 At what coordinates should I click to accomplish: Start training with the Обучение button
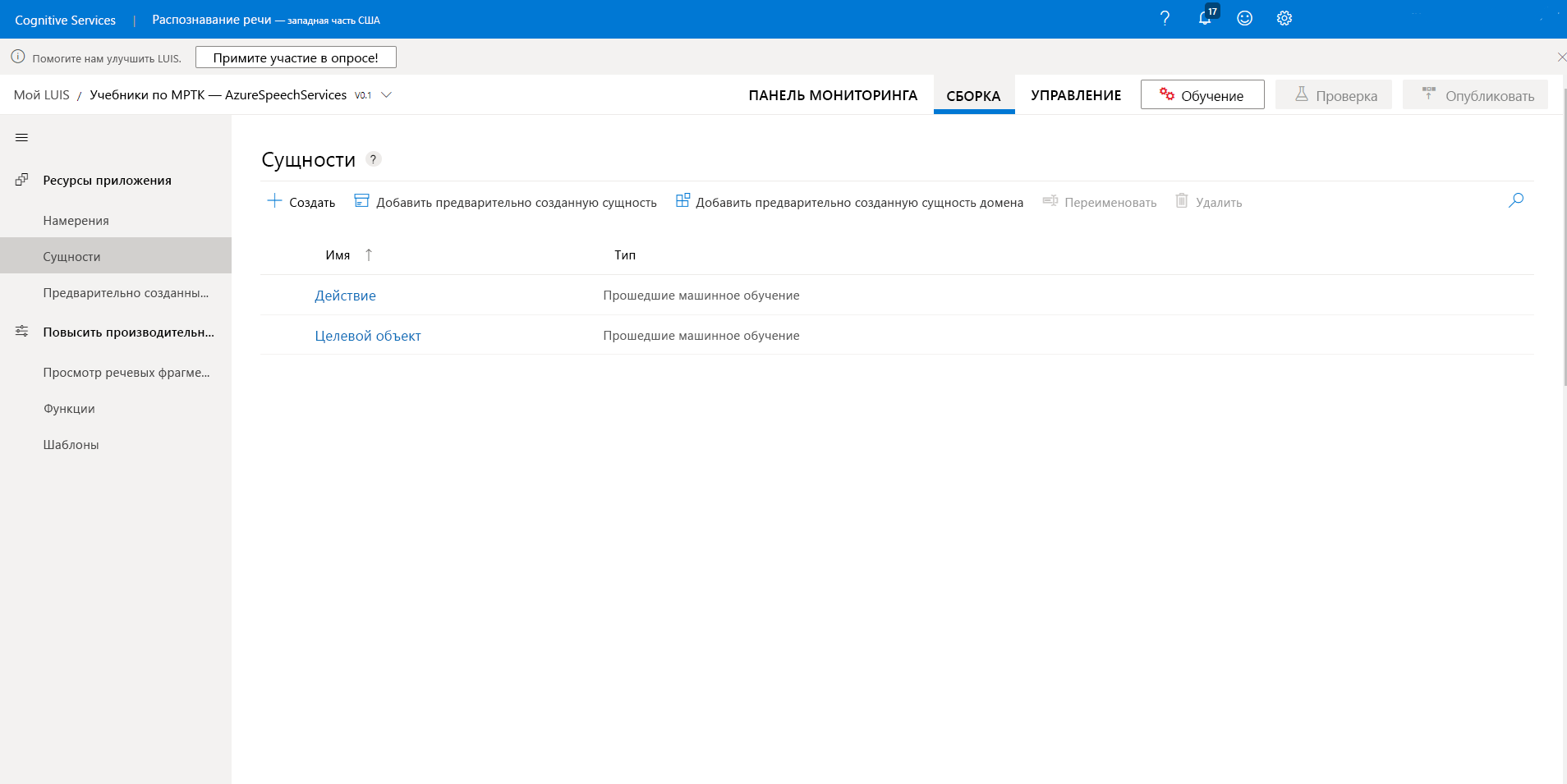pyautogui.click(x=1202, y=94)
